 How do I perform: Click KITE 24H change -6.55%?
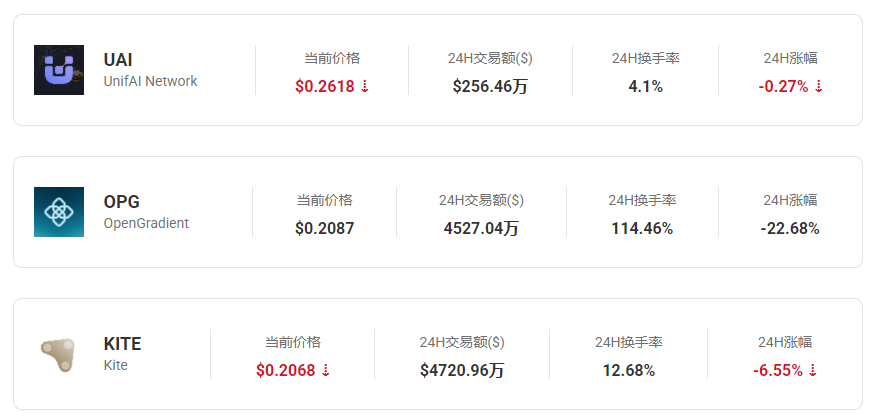[x=778, y=370]
